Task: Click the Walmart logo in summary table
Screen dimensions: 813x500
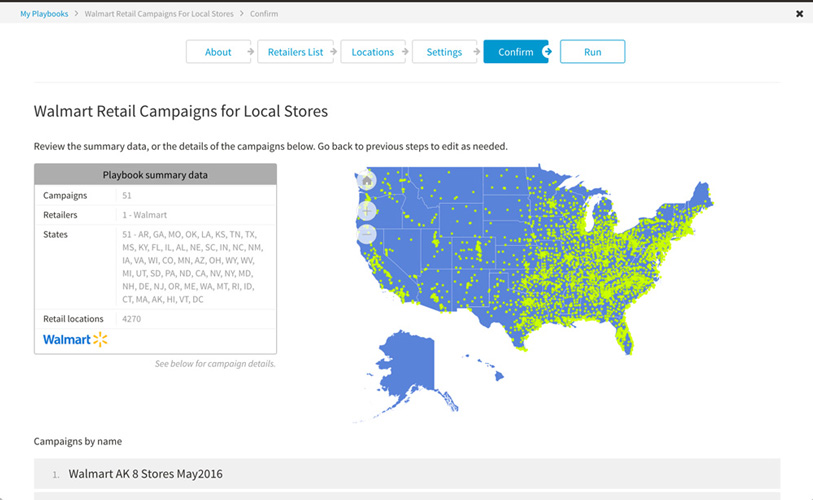Action: pos(75,340)
